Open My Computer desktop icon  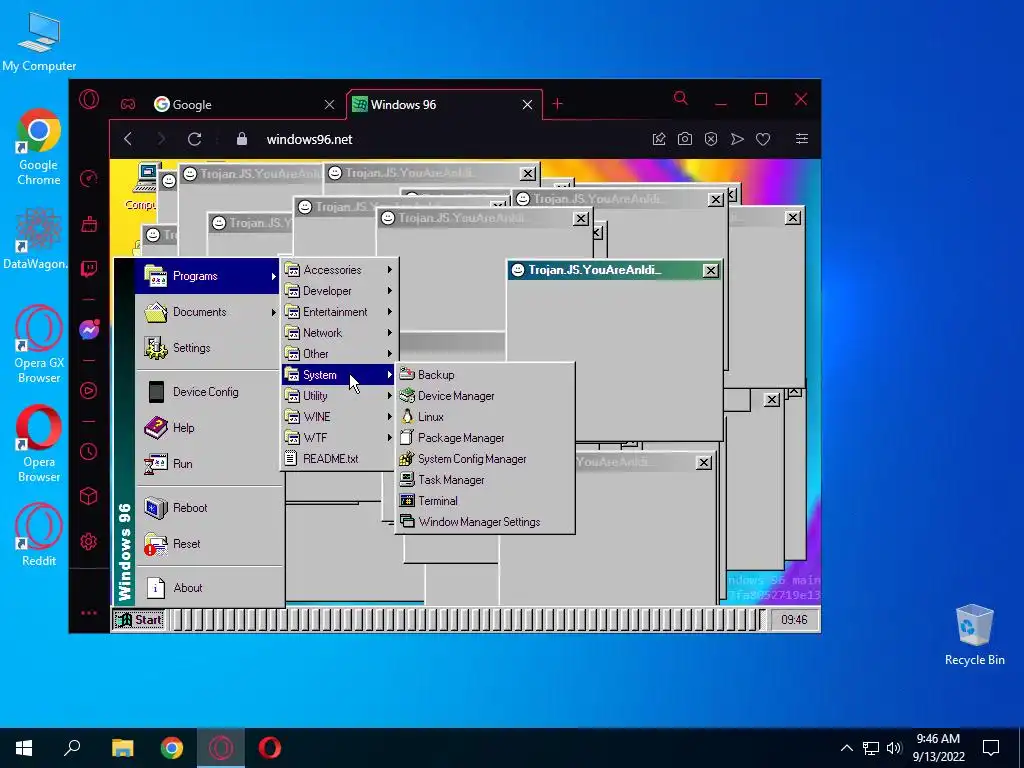click(39, 42)
